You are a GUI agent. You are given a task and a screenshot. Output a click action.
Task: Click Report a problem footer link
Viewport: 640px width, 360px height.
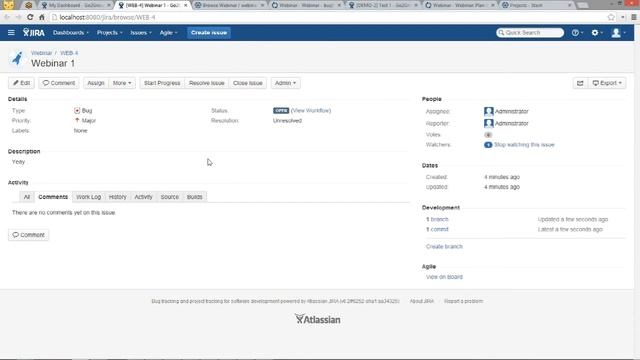[x=463, y=301]
